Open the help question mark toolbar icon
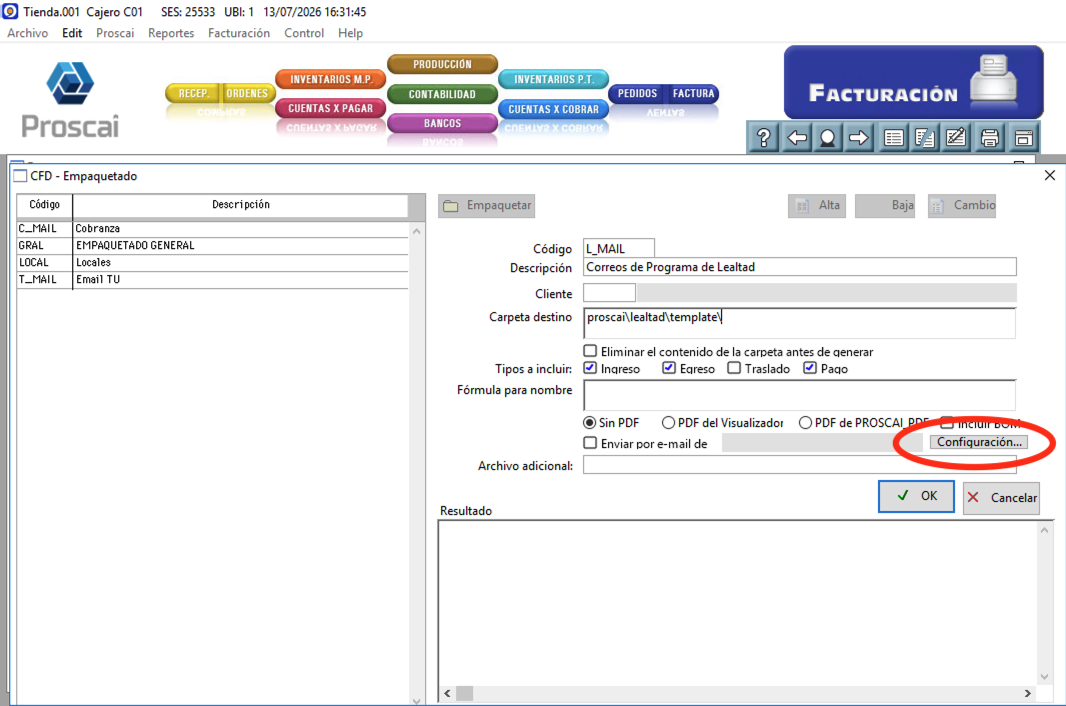Screen dimensions: 1066x706 [763, 138]
